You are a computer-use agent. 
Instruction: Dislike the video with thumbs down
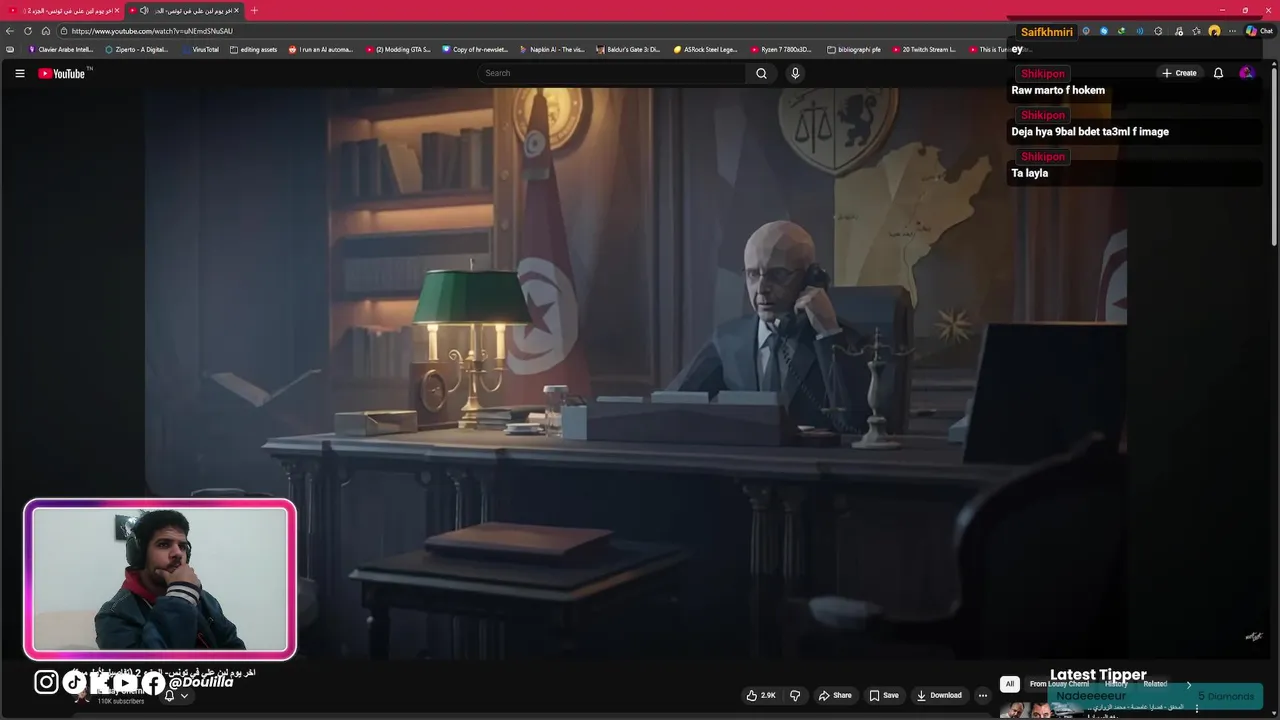[x=795, y=695]
